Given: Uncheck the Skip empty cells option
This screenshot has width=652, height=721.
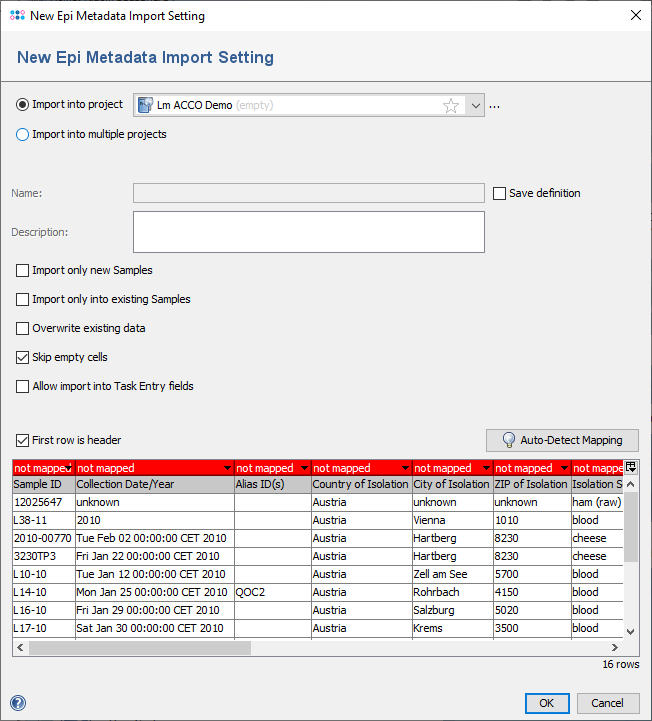Looking at the screenshot, I should [23, 357].
